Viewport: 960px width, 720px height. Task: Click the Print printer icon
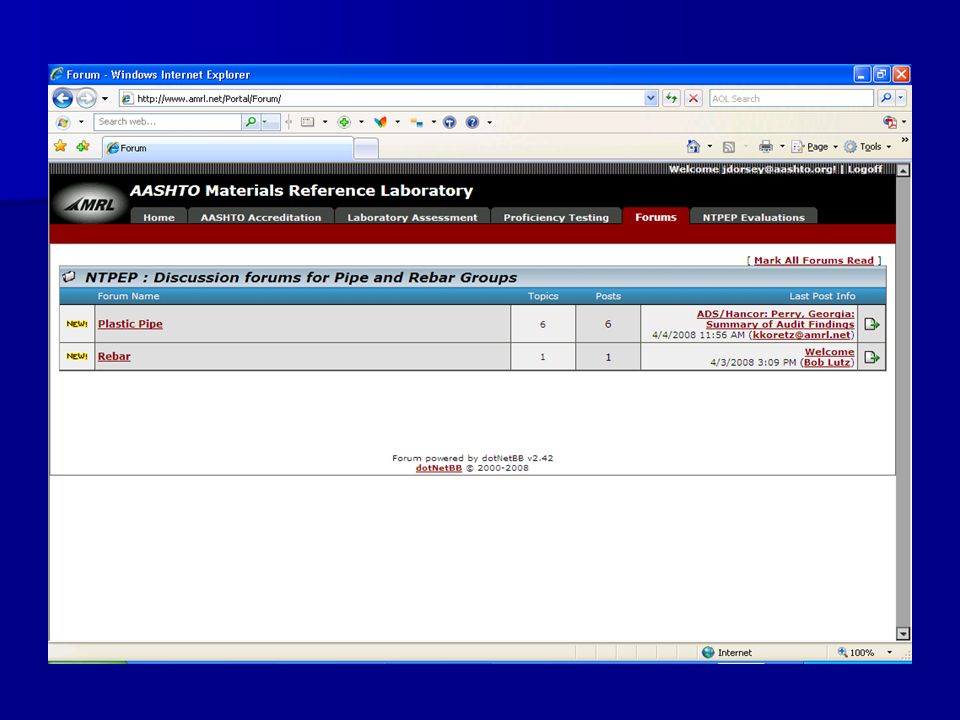click(x=765, y=146)
